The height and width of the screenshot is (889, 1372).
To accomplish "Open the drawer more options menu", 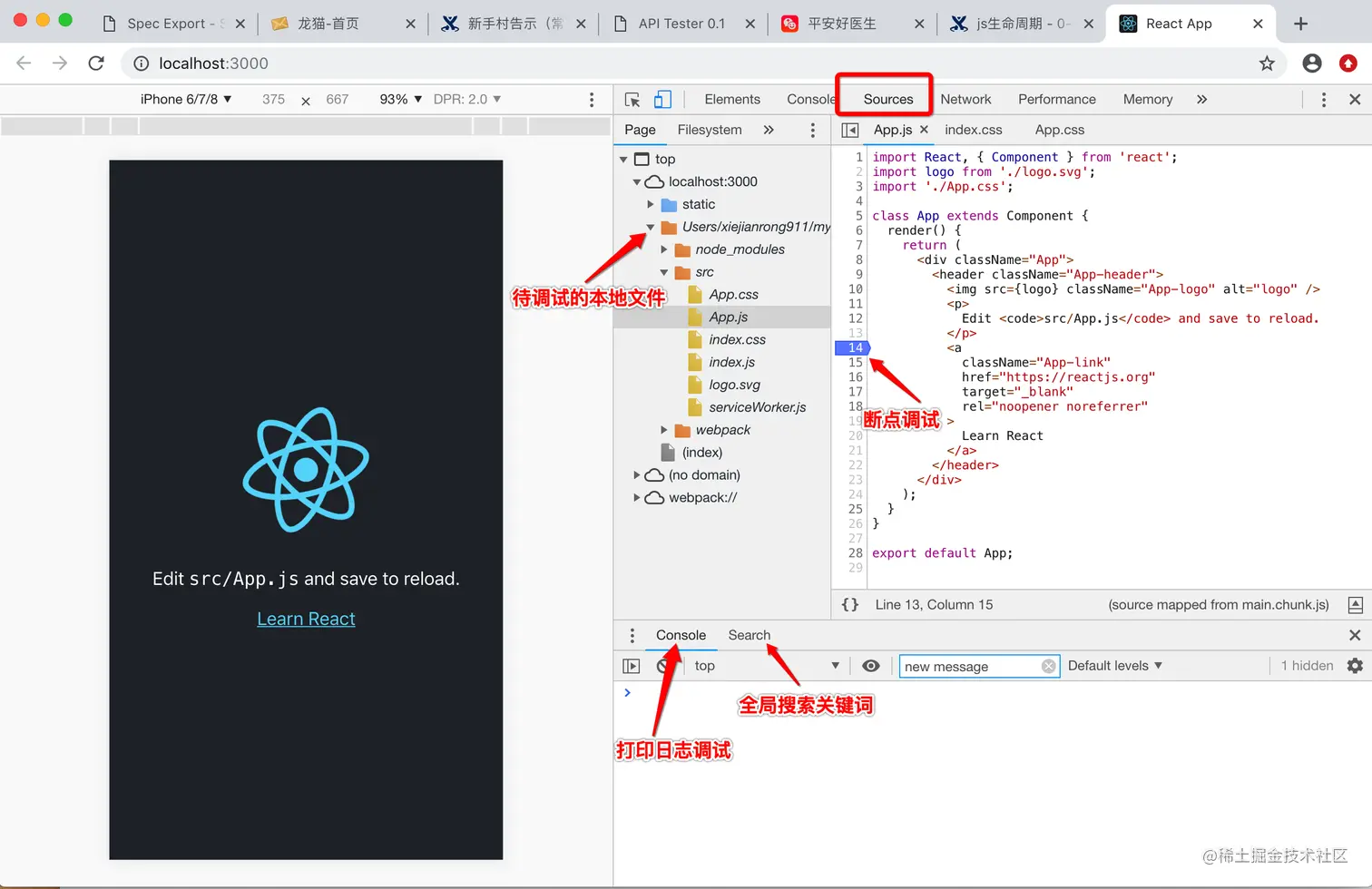I will pyautogui.click(x=632, y=635).
